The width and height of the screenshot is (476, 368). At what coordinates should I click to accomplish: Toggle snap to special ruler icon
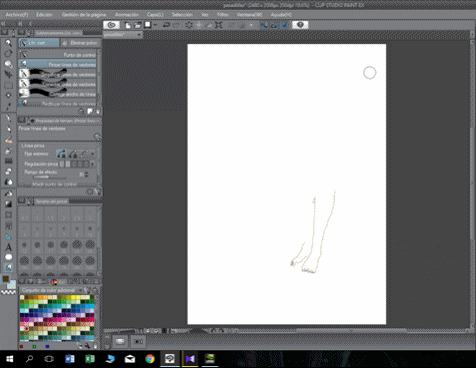274,25
